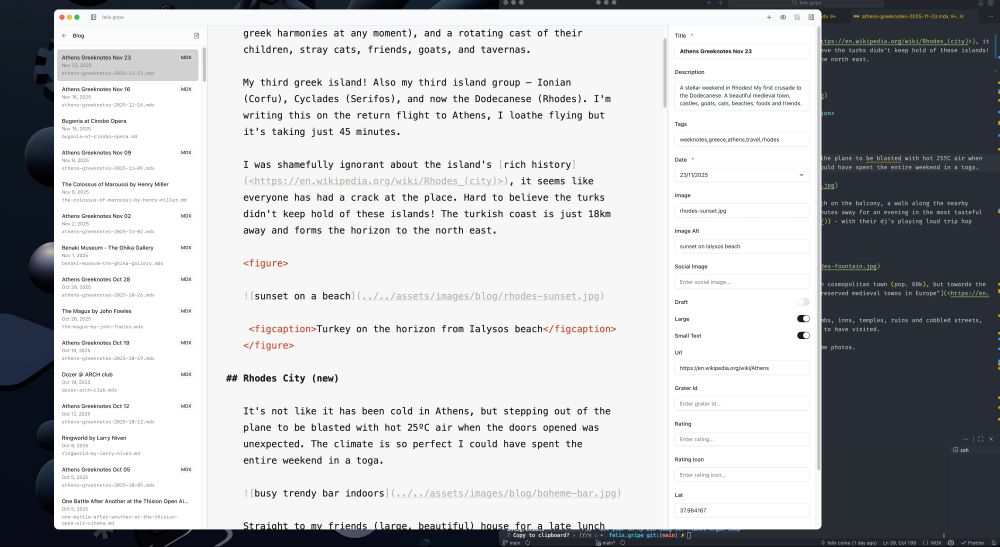The image size is (1000, 547).
Task: Open the Athens Greeknotes Oct 19 post
Action: coord(128,350)
